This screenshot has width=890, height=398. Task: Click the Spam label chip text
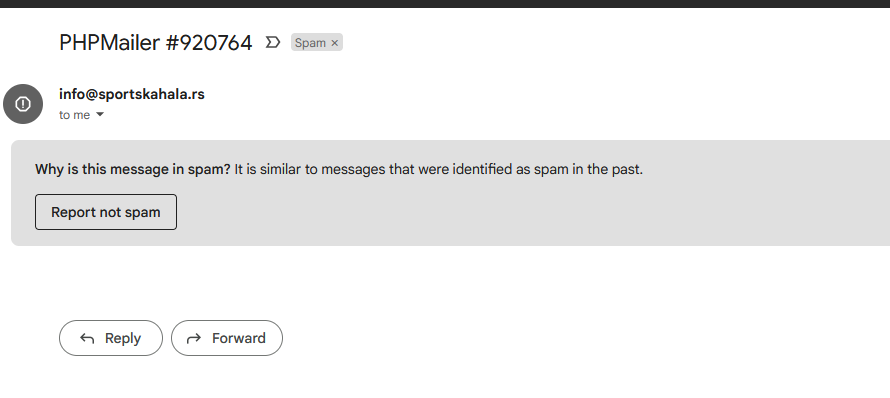click(x=310, y=43)
